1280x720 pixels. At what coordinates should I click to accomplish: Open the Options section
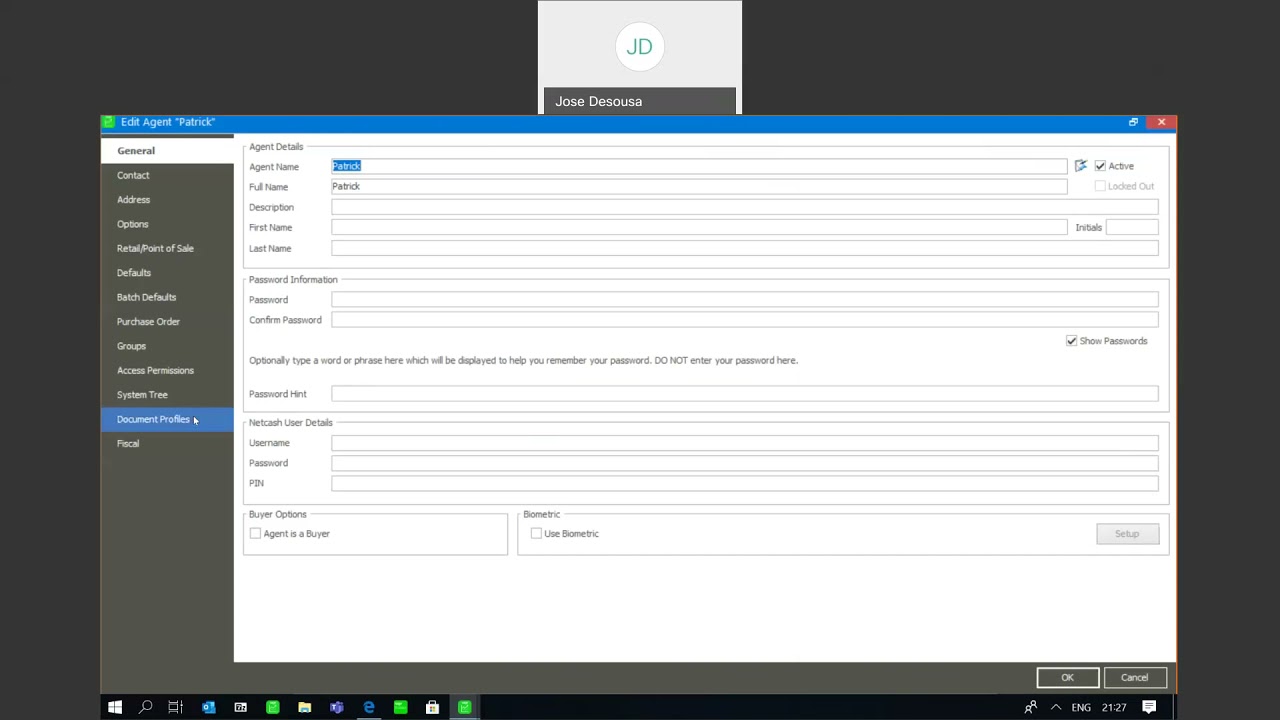tap(167, 224)
